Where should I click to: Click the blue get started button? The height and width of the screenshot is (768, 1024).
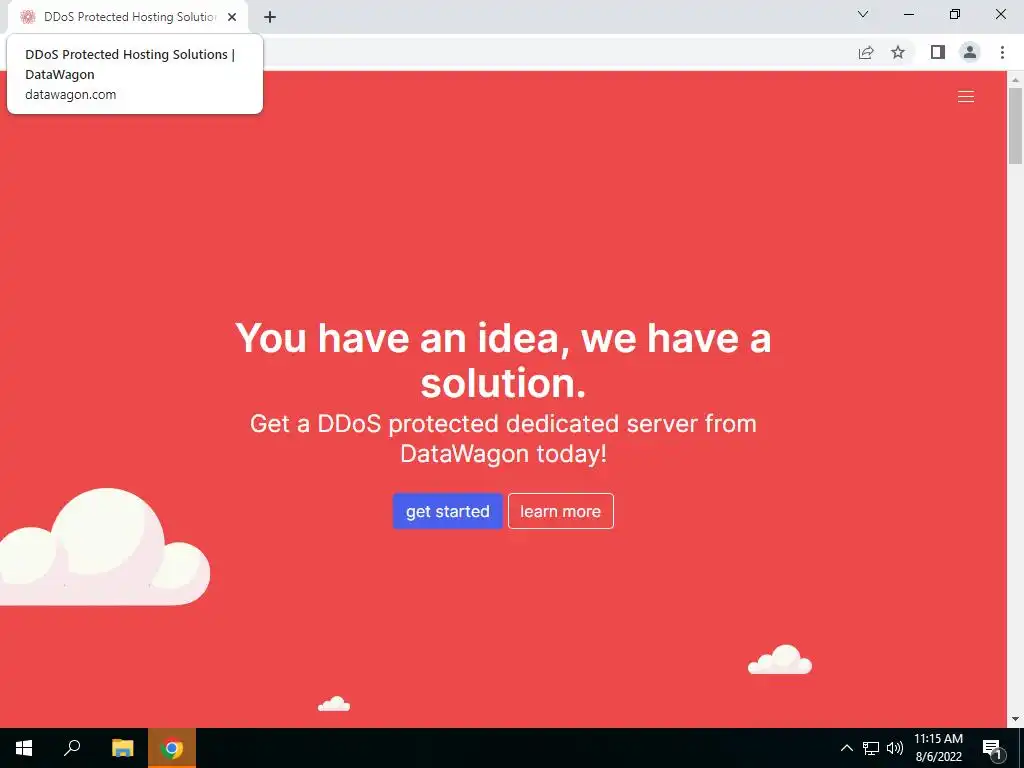447,511
